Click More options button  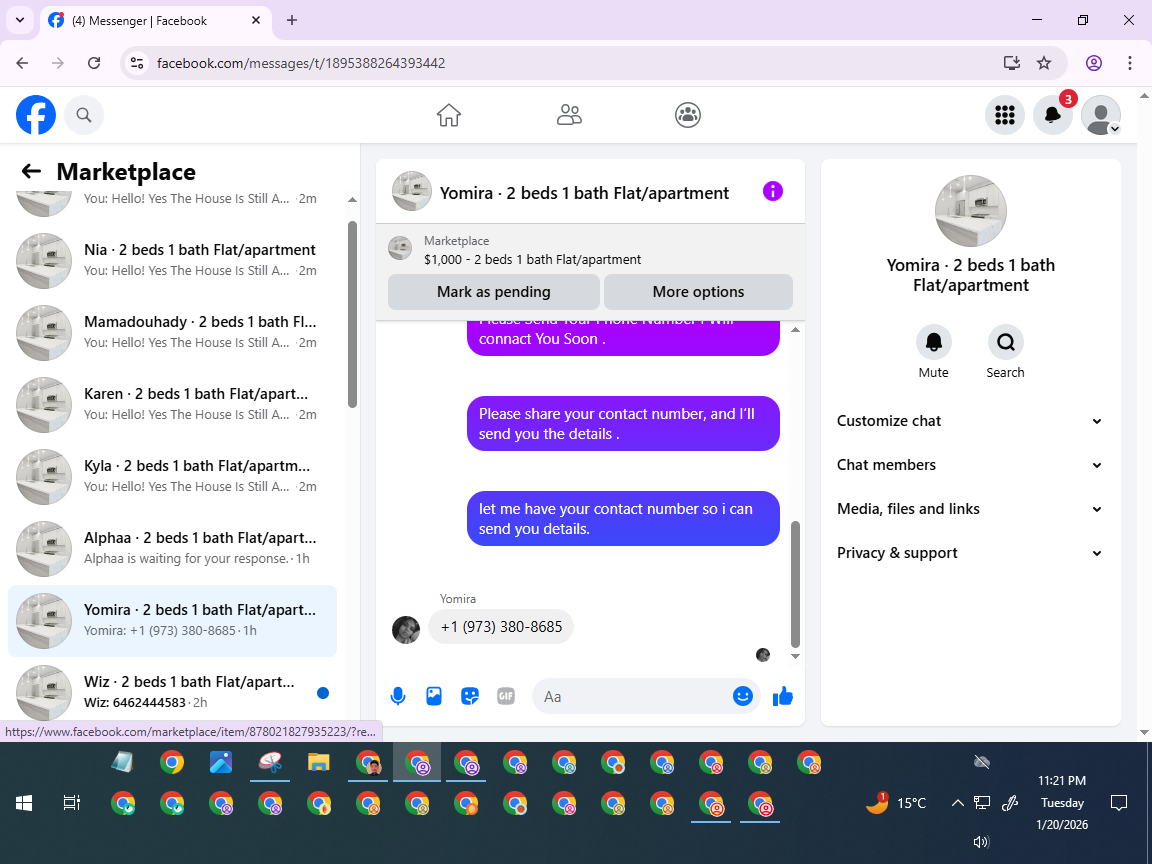click(x=698, y=292)
